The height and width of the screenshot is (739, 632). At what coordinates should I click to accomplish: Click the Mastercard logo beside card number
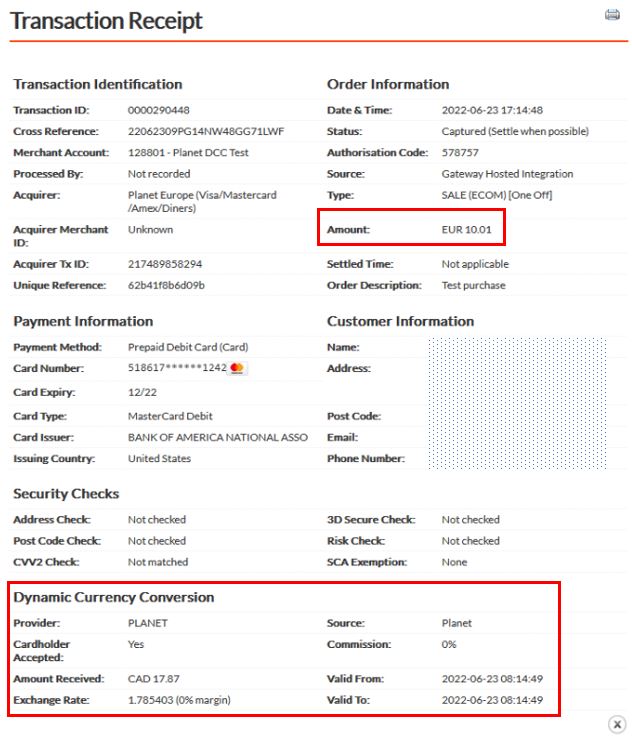tap(237, 368)
